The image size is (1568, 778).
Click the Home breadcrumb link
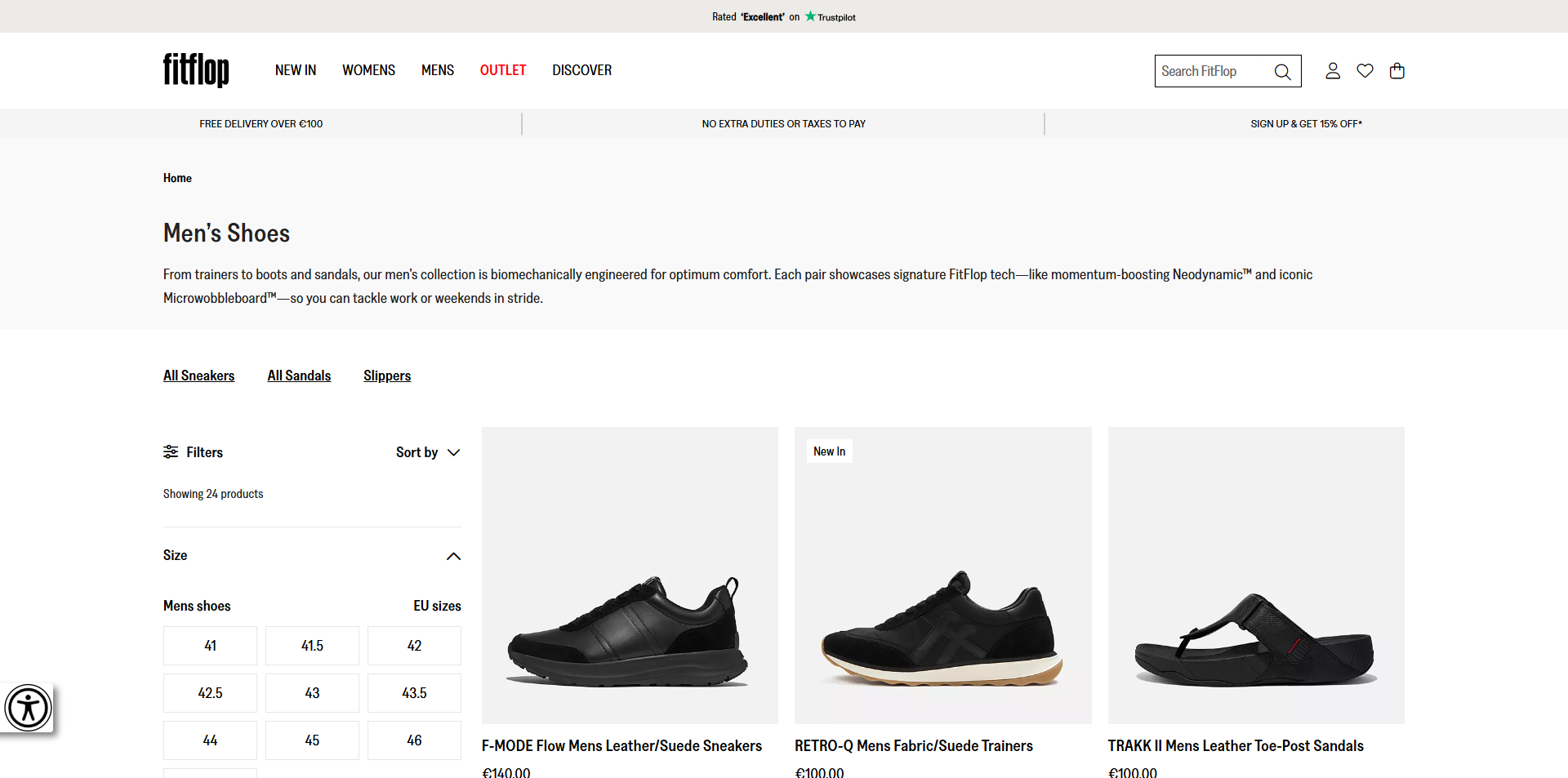177,178
